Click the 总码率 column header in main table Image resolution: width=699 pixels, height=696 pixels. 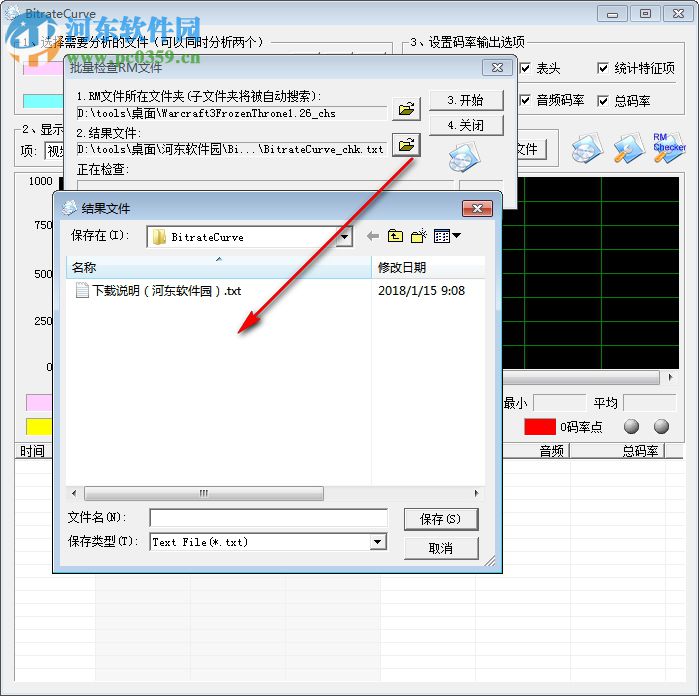617,451
